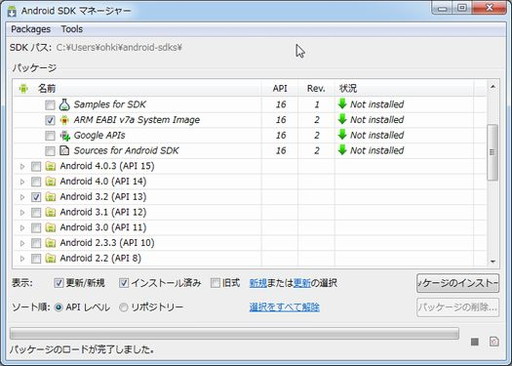
Task: Click the パッケージのインストール button
Action: pyautogui.click(x=458, y=283)
